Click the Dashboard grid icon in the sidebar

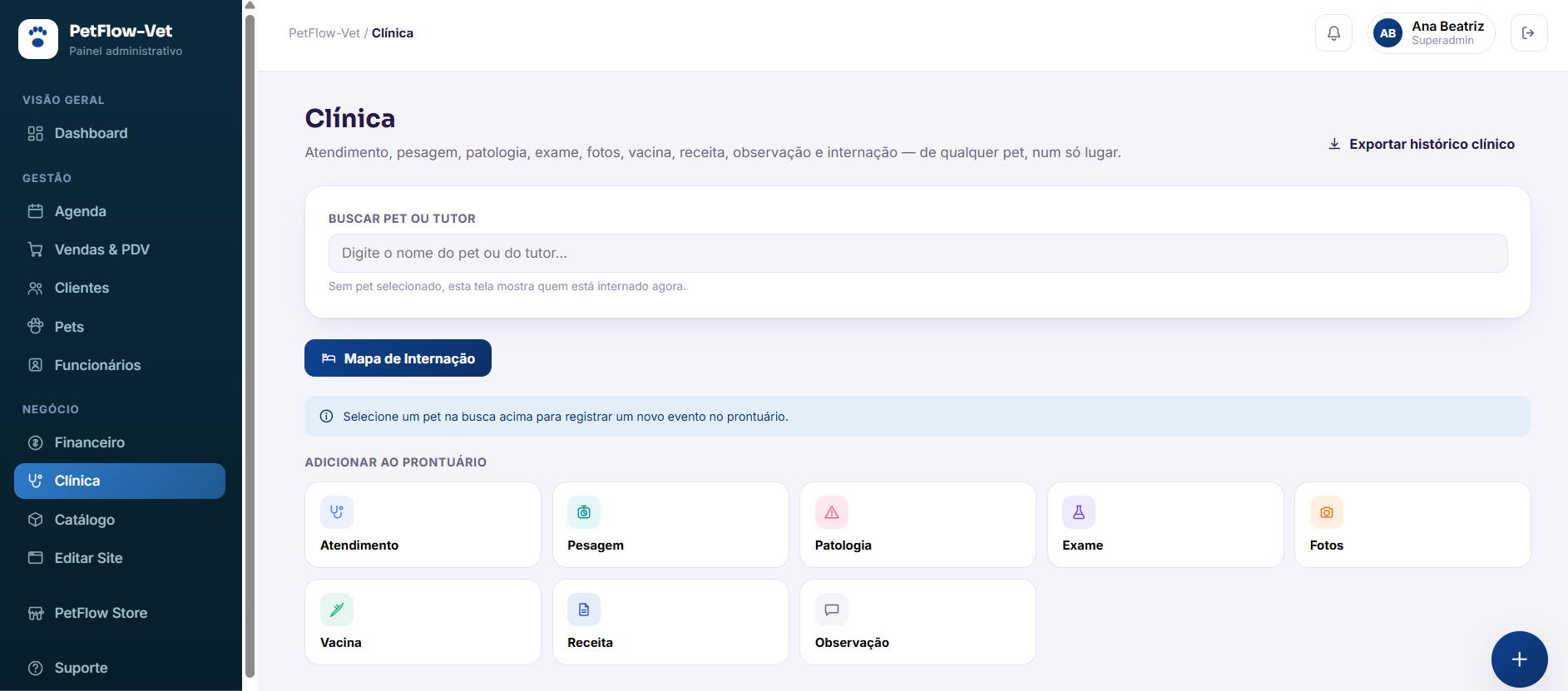pyautogui.click(x=36, y=133)
